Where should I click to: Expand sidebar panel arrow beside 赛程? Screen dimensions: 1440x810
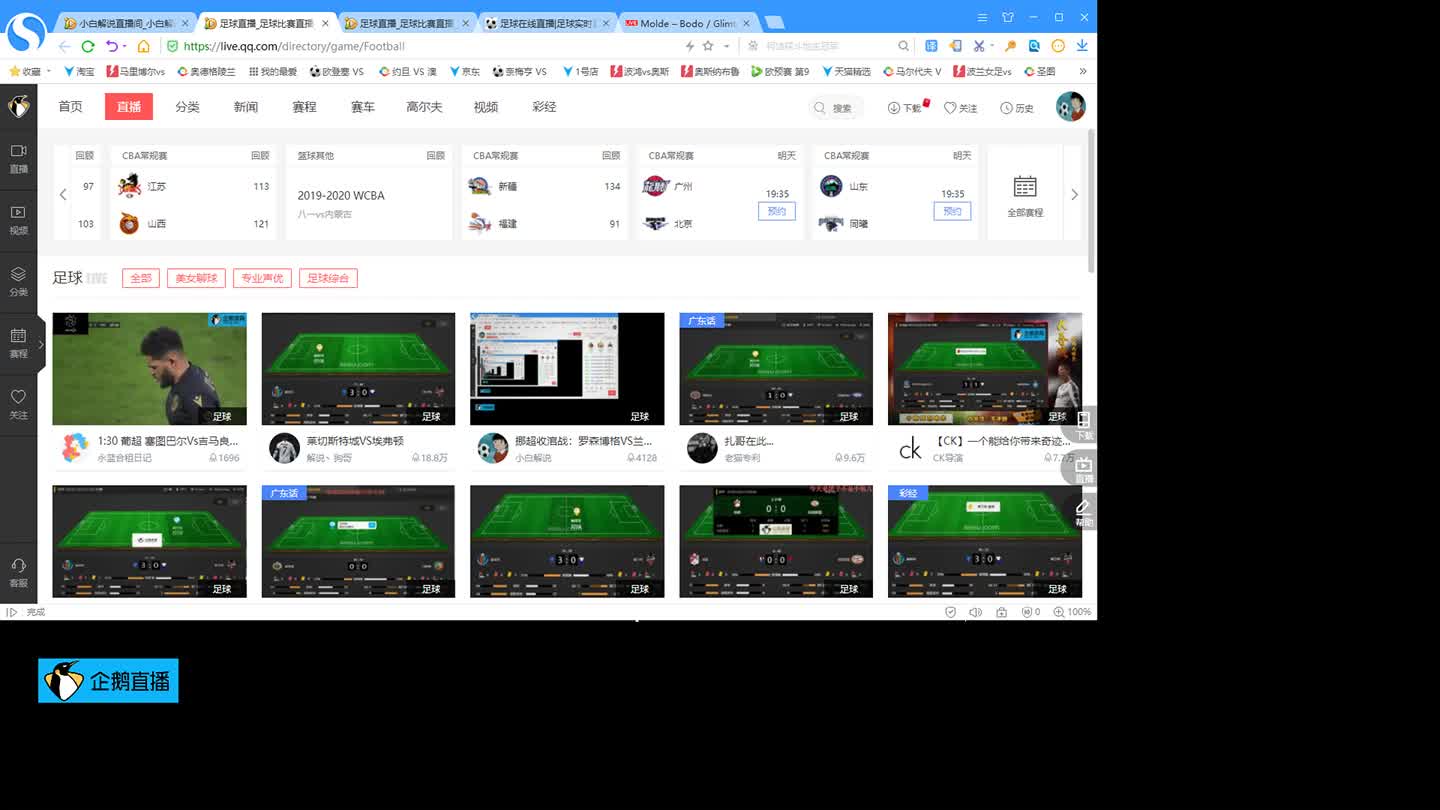pos(41,345)
